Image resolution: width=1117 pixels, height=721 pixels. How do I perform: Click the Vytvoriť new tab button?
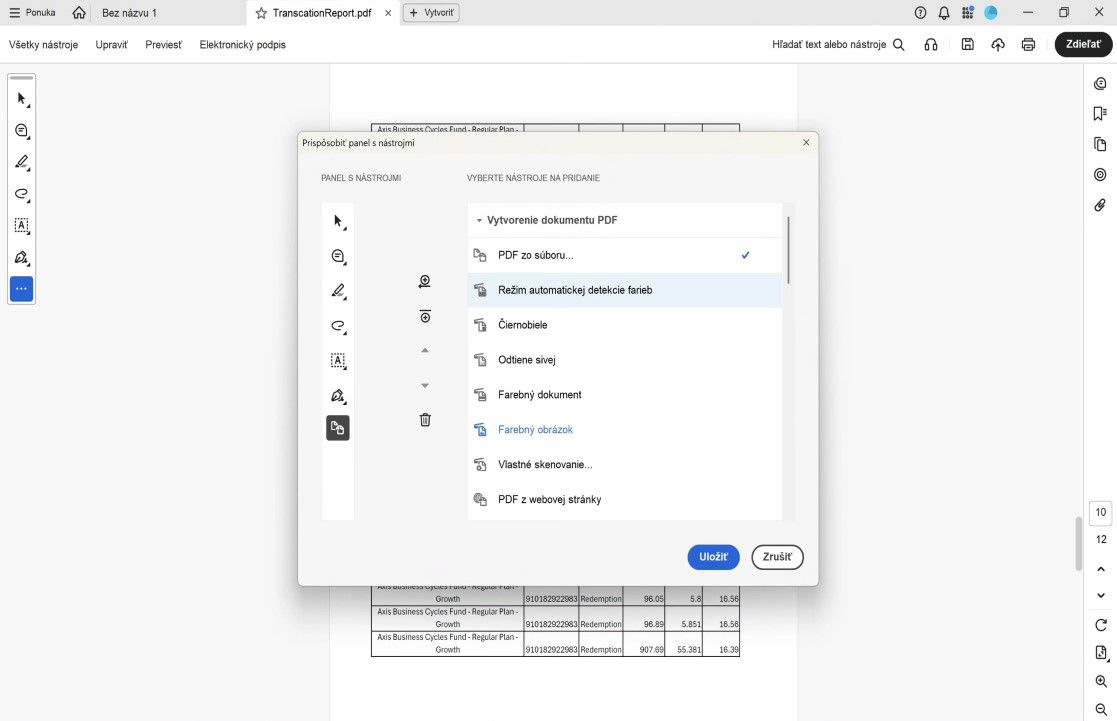[432, 13]
